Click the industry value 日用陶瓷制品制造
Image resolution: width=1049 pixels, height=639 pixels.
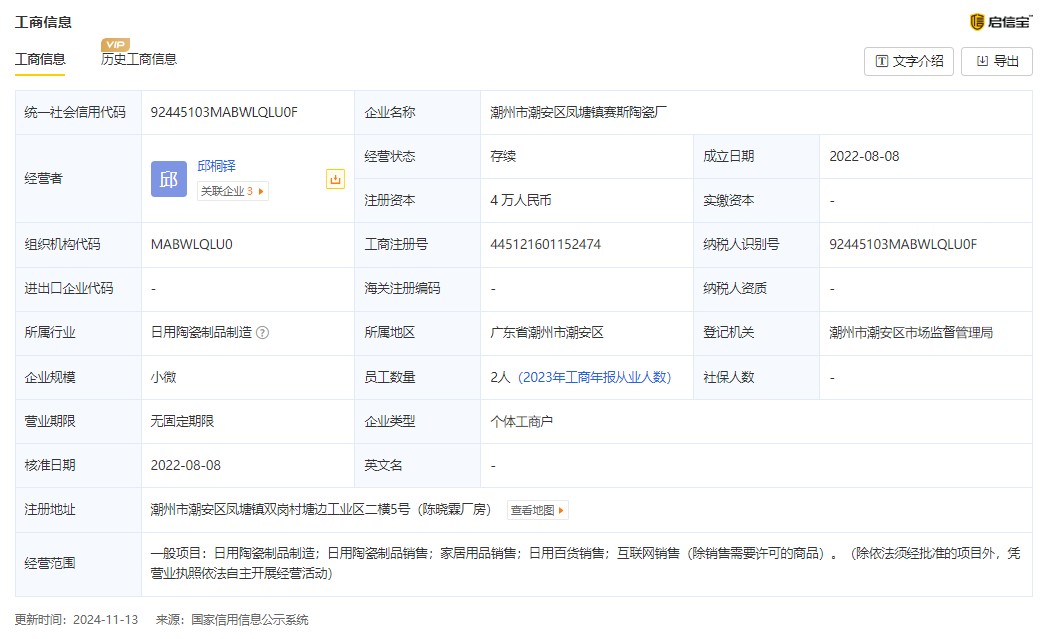pyautogui.click(x=201, y=333)
